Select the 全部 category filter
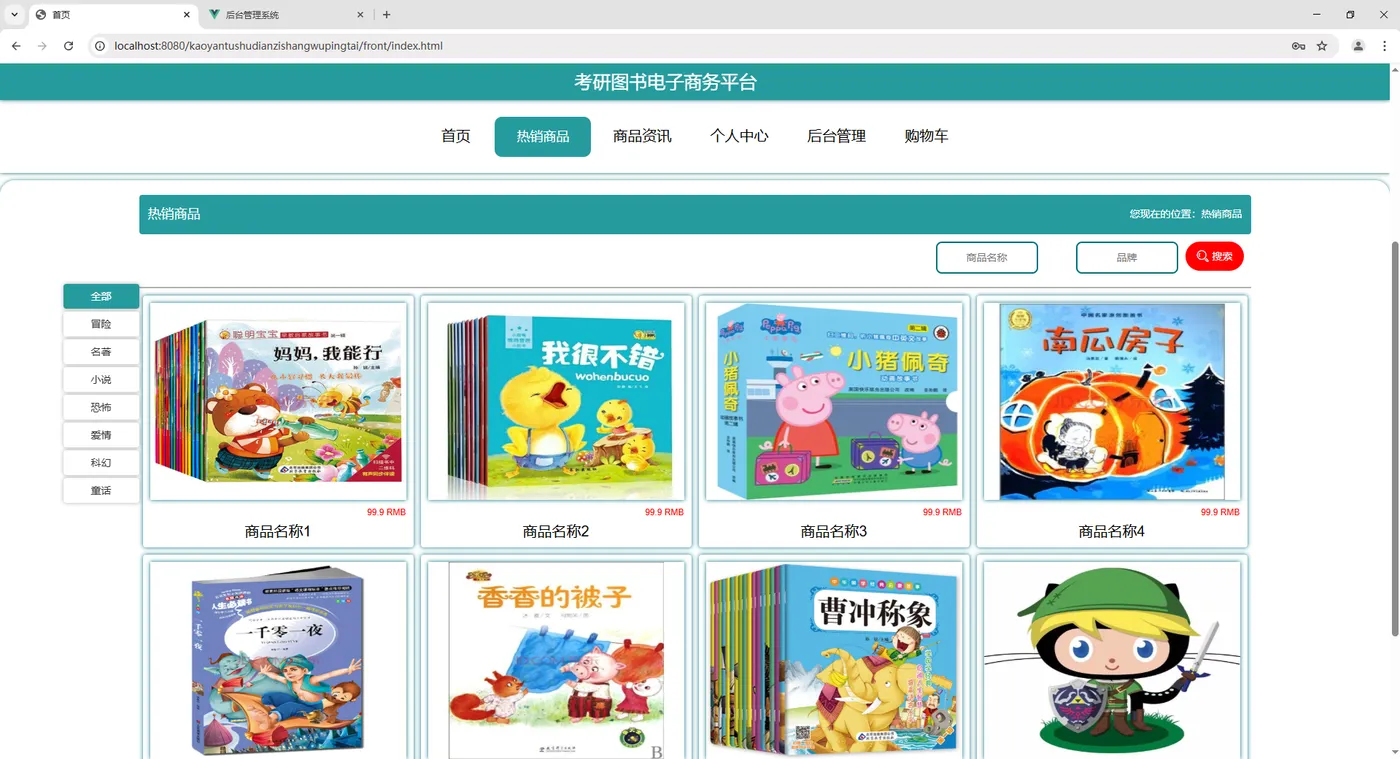 click(101, 296)
